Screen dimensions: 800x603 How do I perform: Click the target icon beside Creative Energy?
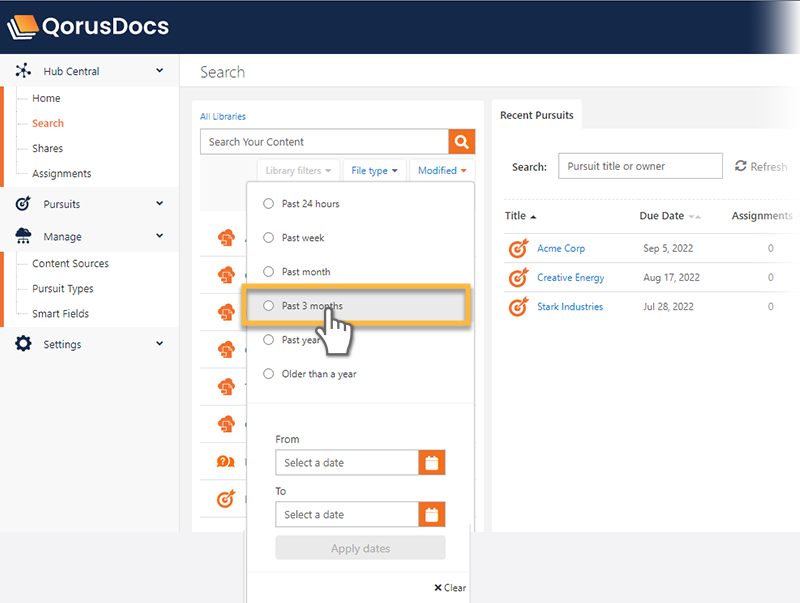click(x=518, y=278)
